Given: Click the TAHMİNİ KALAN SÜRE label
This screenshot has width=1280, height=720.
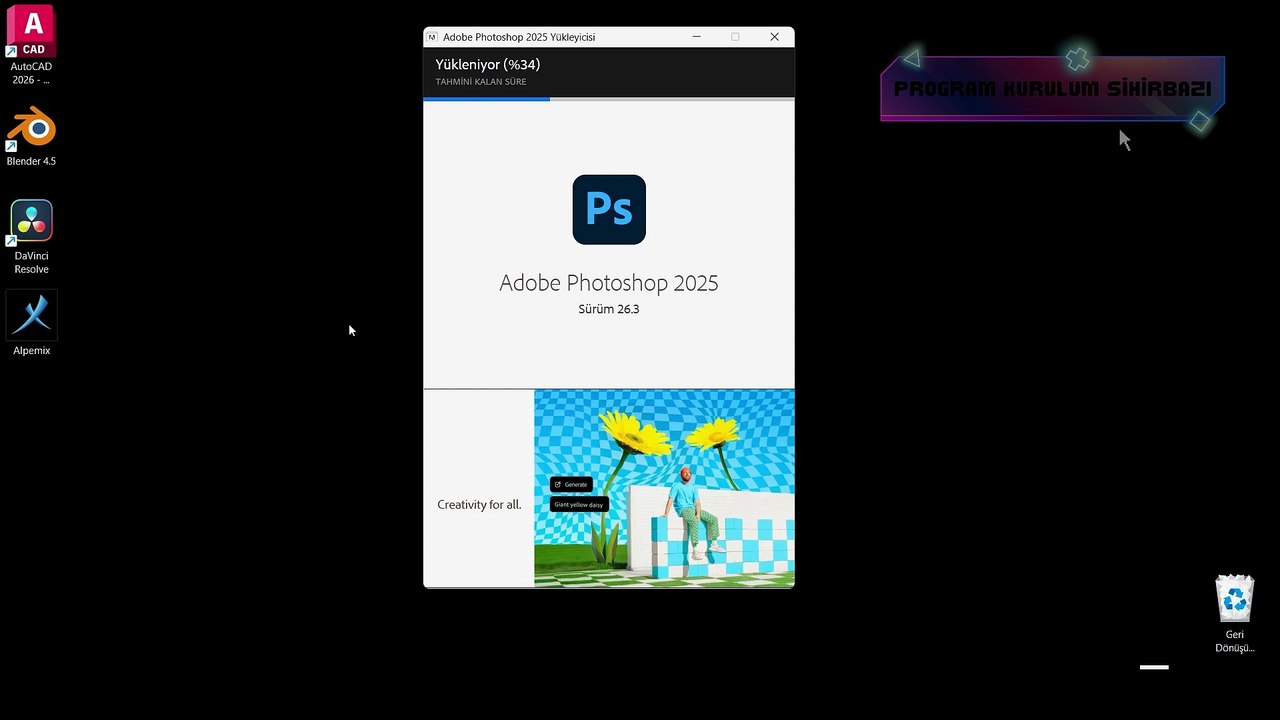Looking at the screenshot, I should coord(481,82).
